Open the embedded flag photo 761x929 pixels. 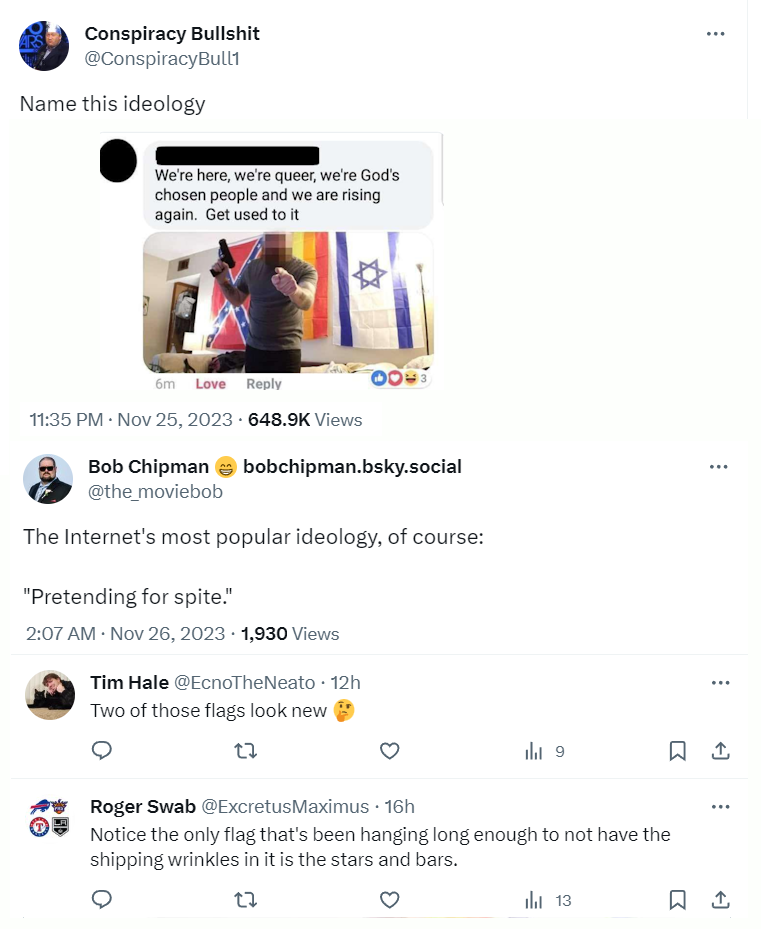(x=288, y=302)
